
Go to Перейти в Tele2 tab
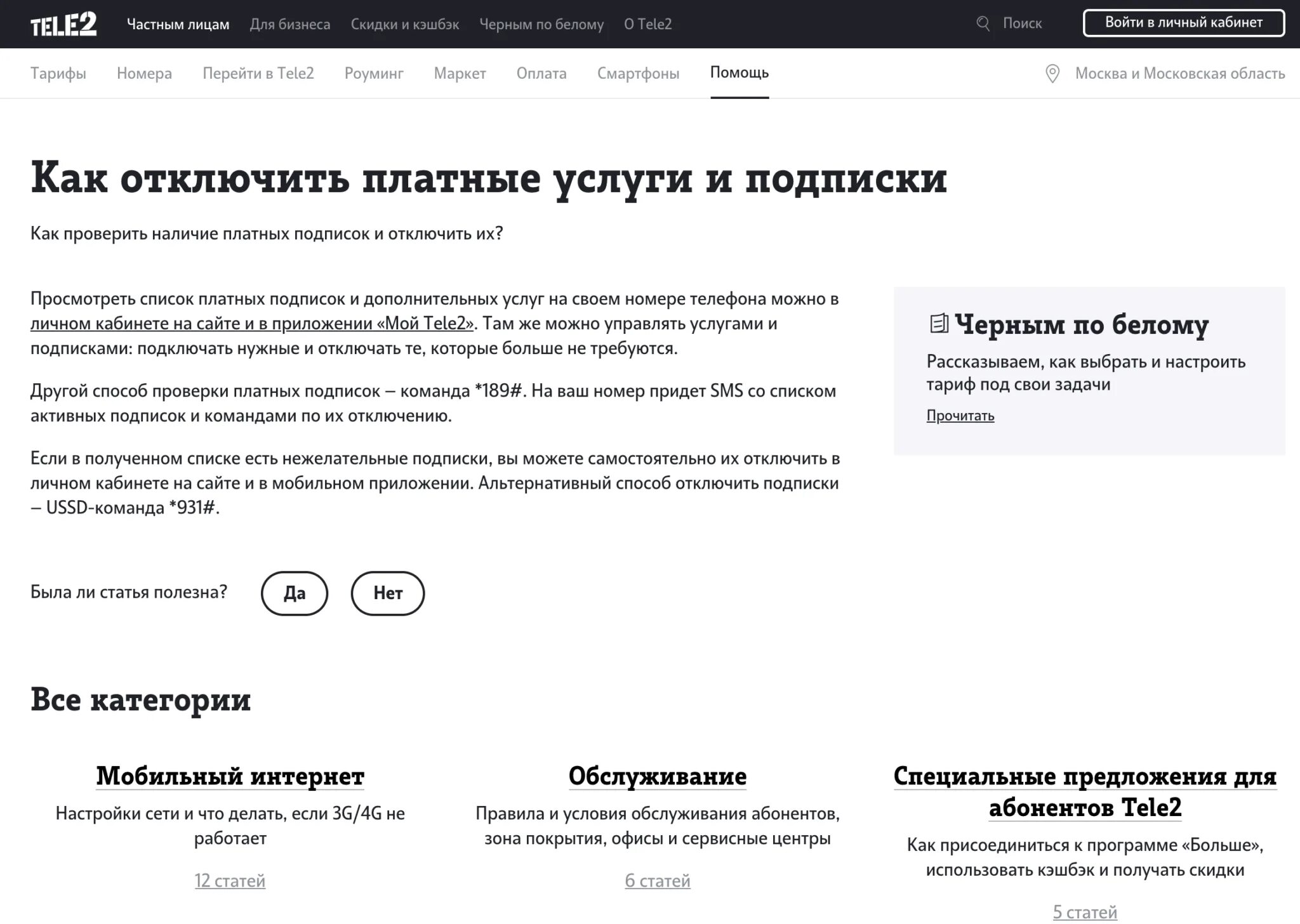258,74
